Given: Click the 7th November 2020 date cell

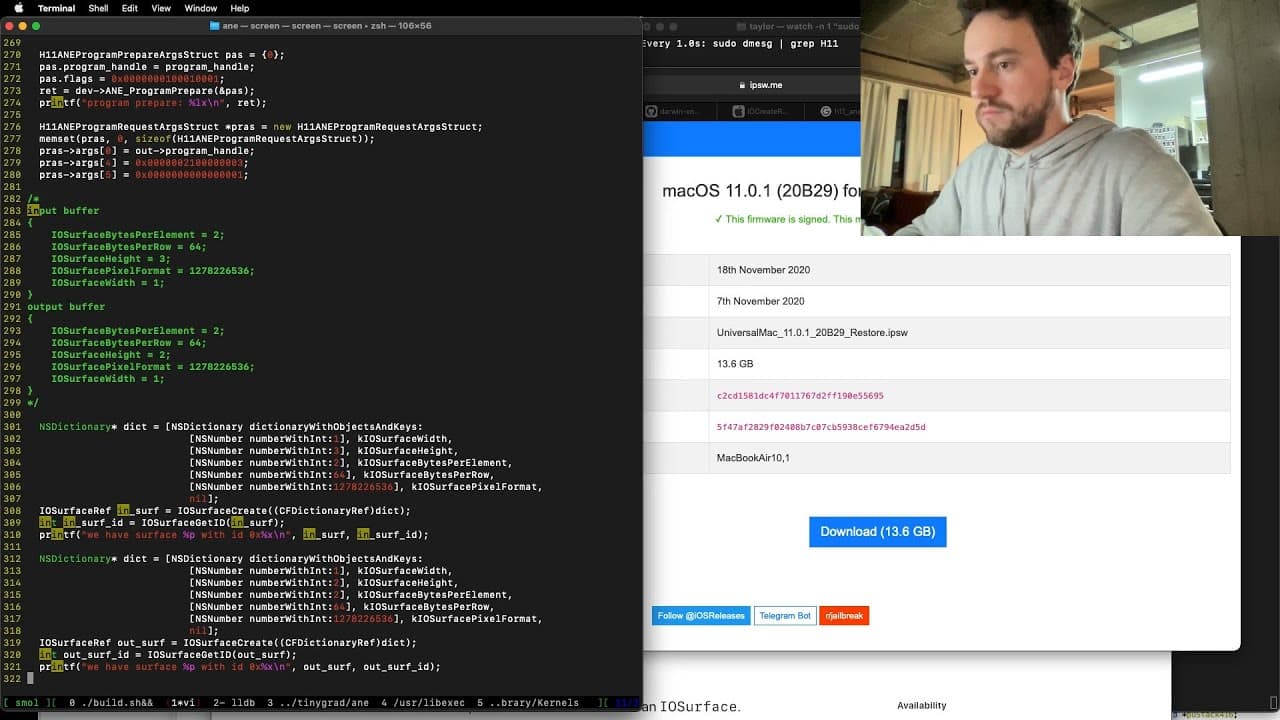Looking at the screenshot, I should [760, 301].
